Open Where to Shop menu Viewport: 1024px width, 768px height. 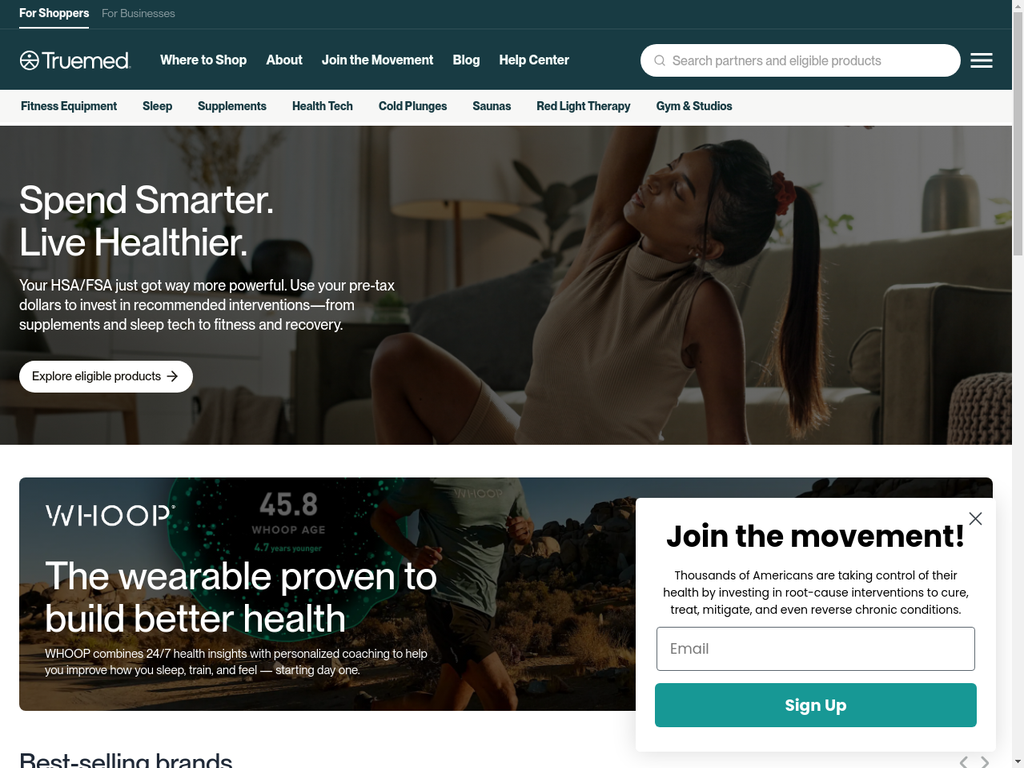click(x=203, y=60)
